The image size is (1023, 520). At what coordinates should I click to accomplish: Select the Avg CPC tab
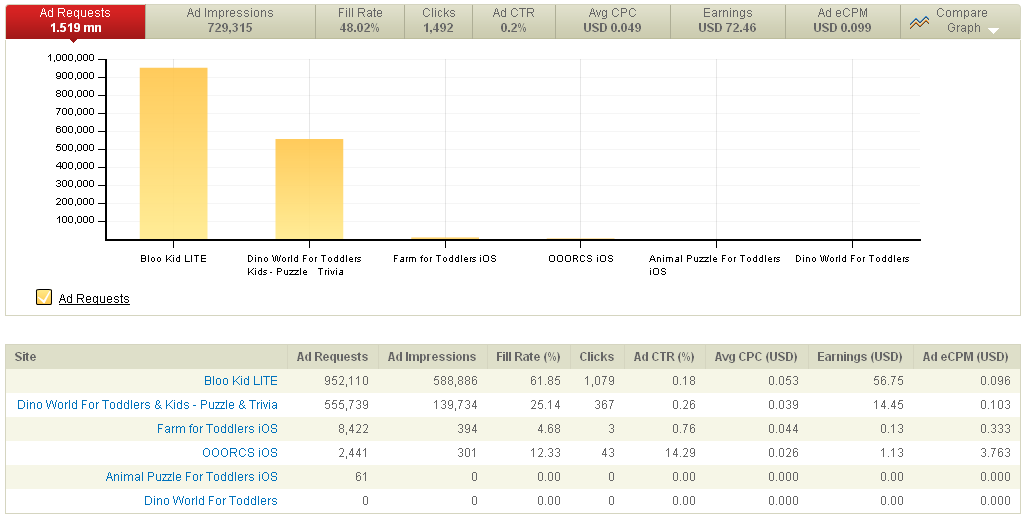tap(612, 20)
